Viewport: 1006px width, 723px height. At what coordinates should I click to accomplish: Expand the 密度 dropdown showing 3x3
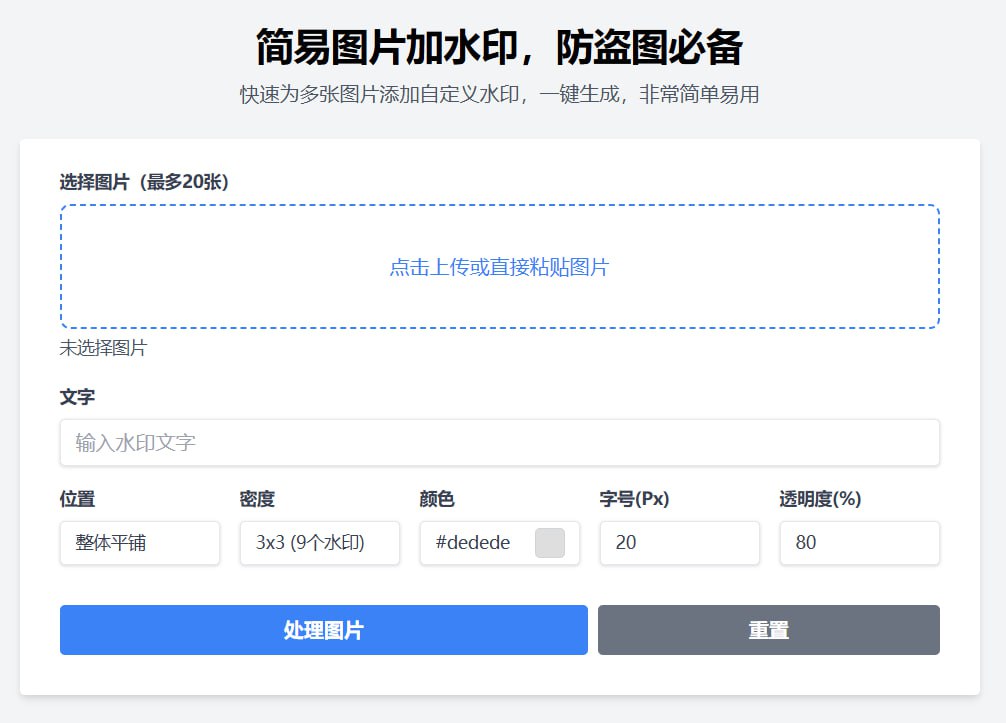(x=319, y=543)
